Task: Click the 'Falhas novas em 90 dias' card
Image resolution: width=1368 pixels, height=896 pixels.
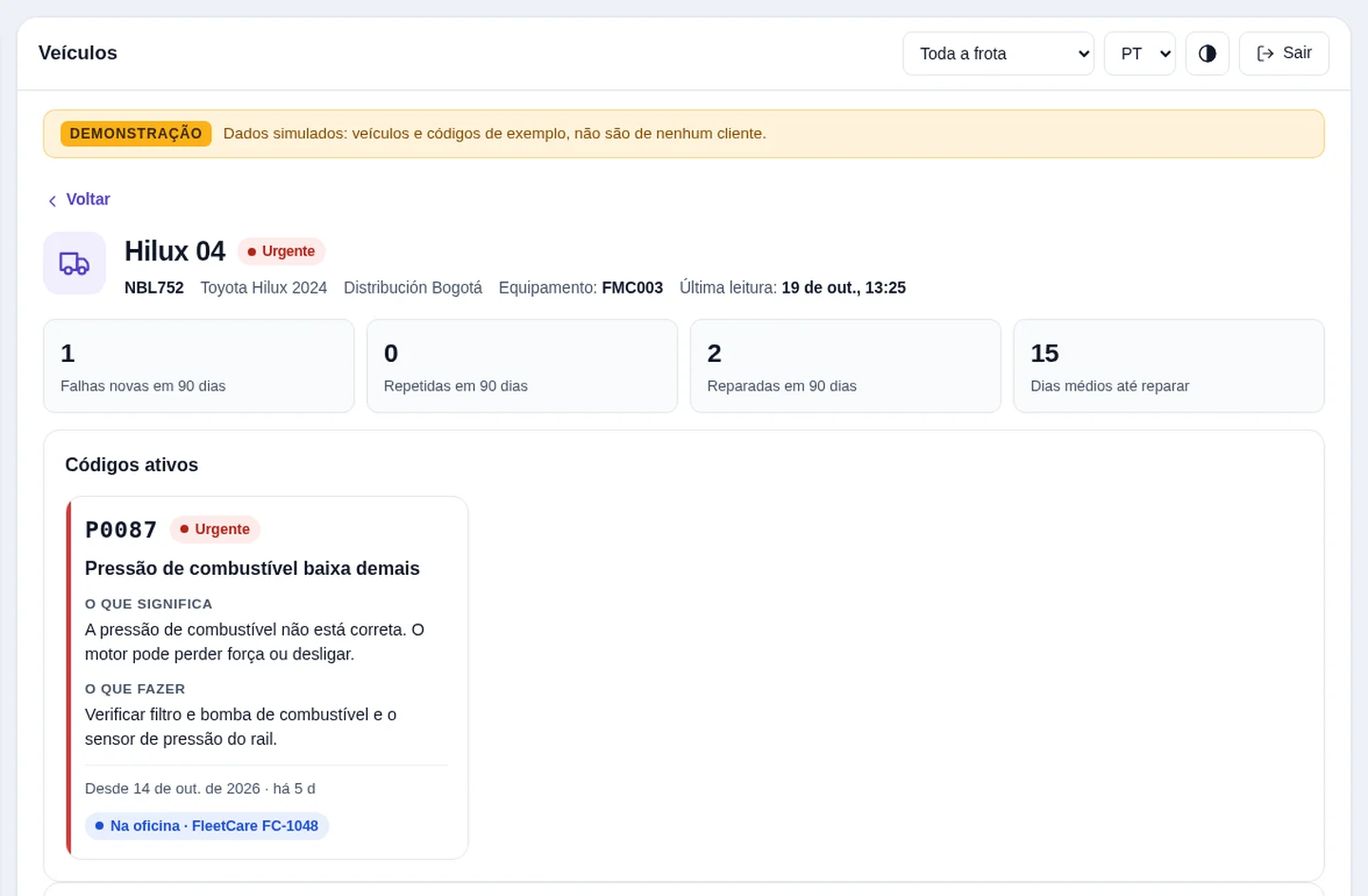Action: (x=199, y=366)
